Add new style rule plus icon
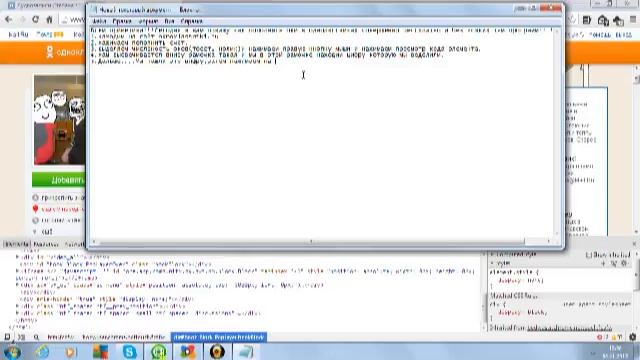Image resolution: width=640 pixels, height=360 pixels. (603, 264)
